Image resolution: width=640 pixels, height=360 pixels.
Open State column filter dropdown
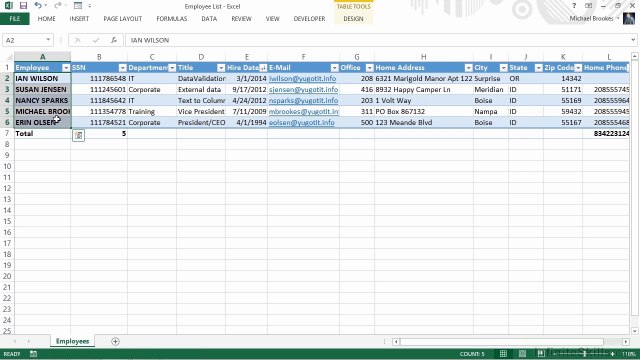click(x=538, y=68)
